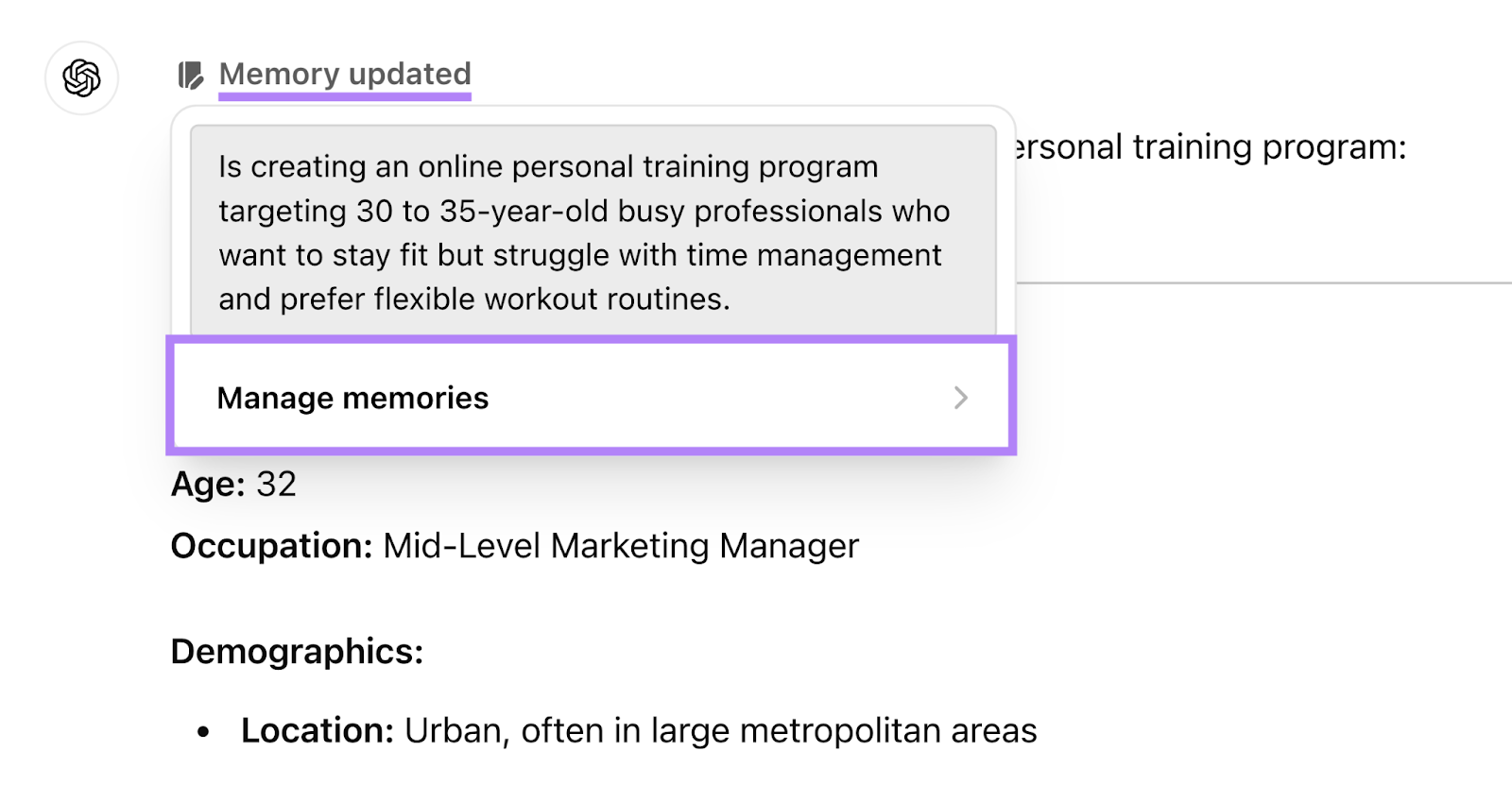The width and height of the screenshot is (1512, 785).
Task: Expand the memory details via the chevron arrow
Action: tap(961, 398)
